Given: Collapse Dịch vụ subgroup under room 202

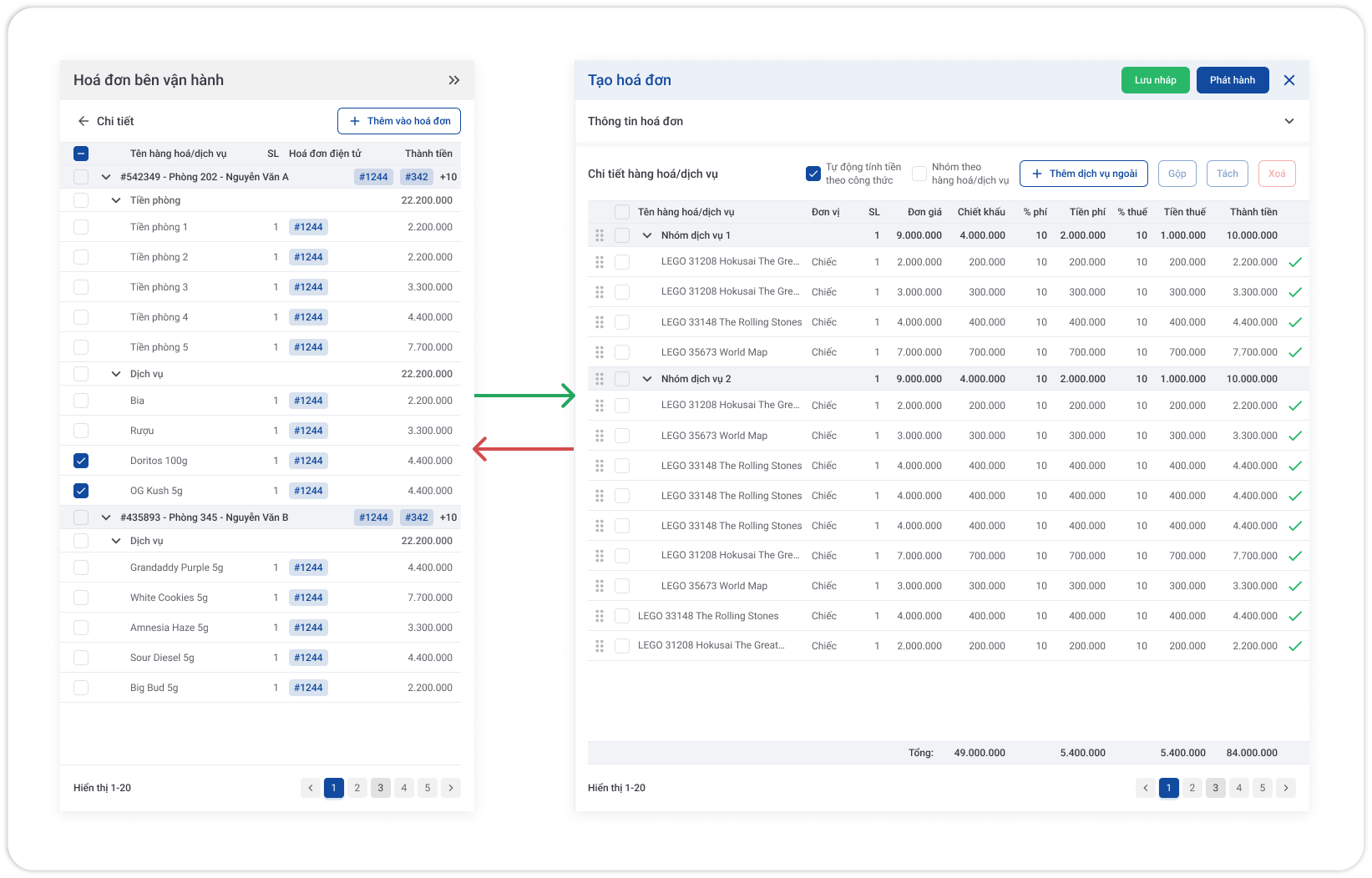Looking at the screenshot, I should click(116, 374).
